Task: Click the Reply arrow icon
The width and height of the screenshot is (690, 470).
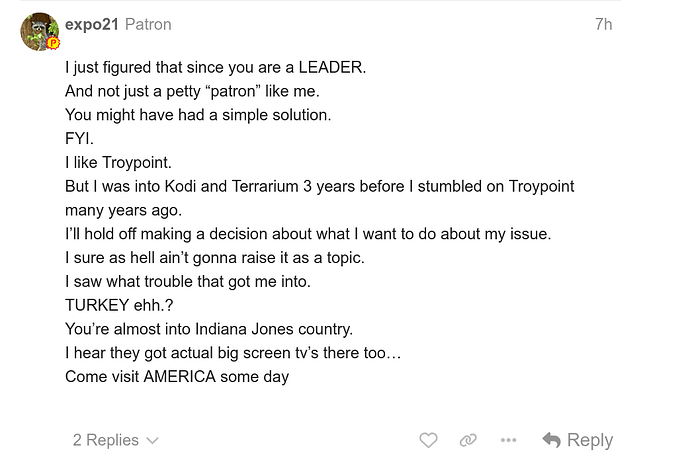Action: coord(551,440)
